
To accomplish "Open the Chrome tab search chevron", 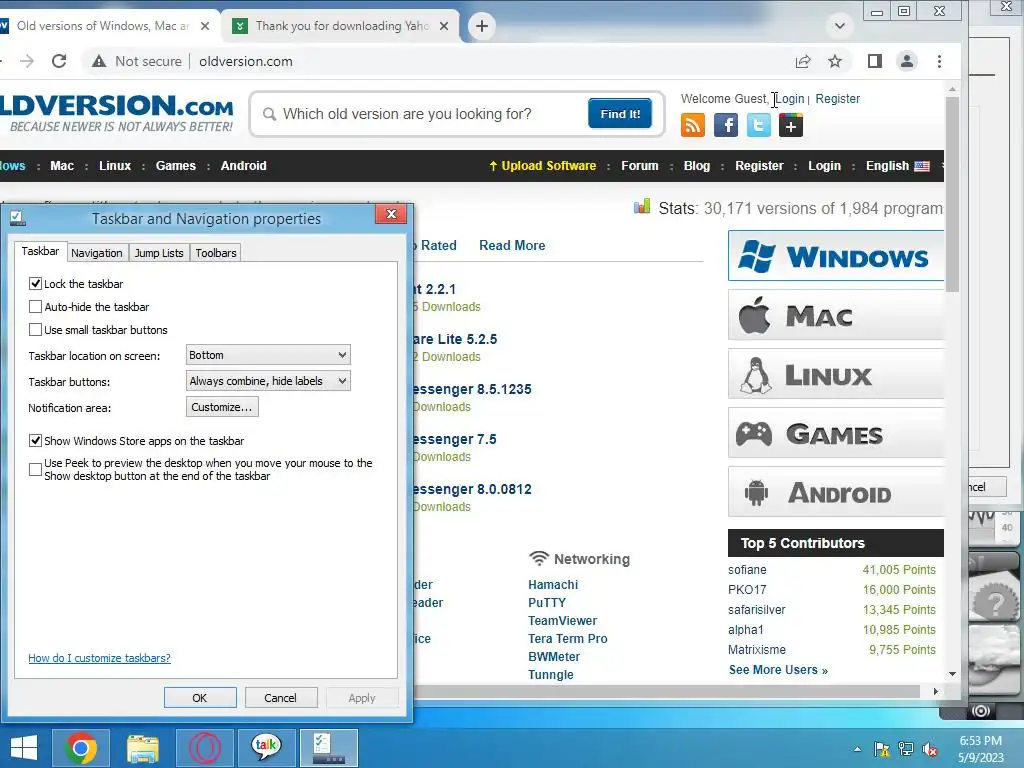I will click(840, 26).
